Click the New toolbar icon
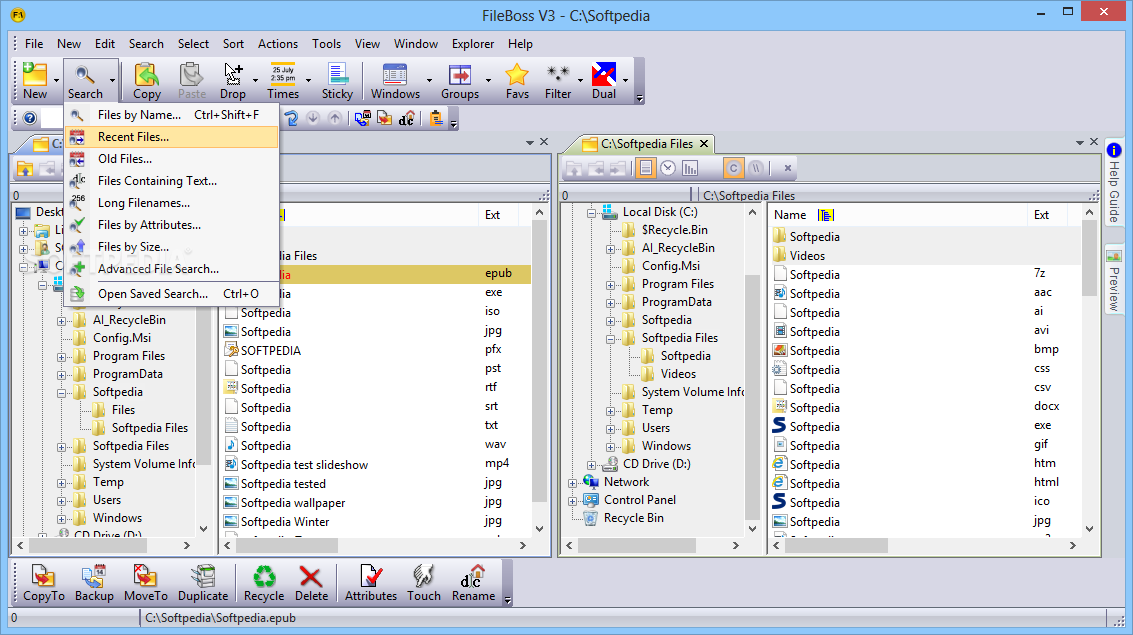The image size is (1133, 635). (x=35, y=80)
